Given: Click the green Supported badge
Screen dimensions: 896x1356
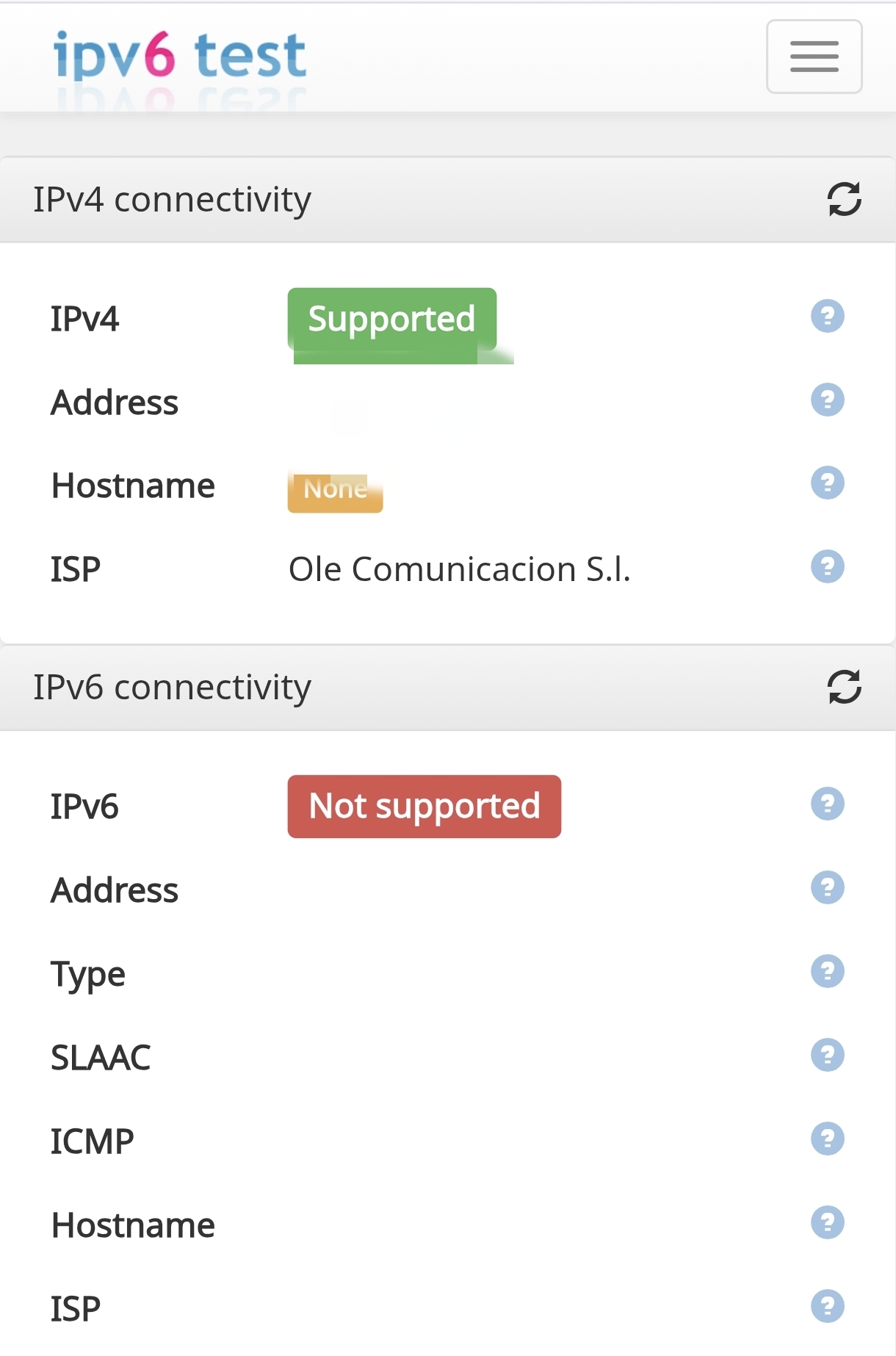Looking at the screenshot, I should coord(391,320).
